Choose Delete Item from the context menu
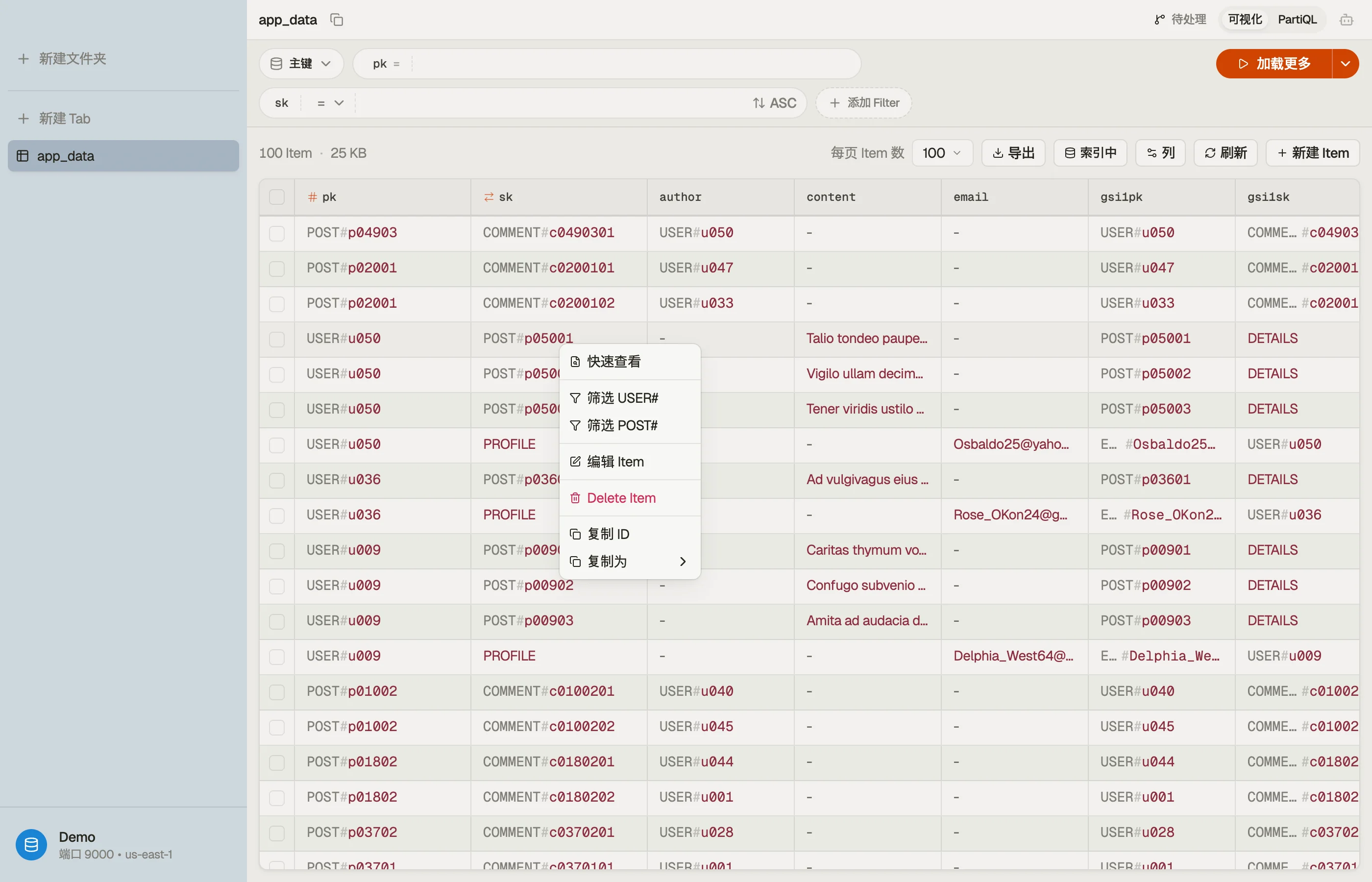This screenshot has height=882, width=1372. [630, 498]
